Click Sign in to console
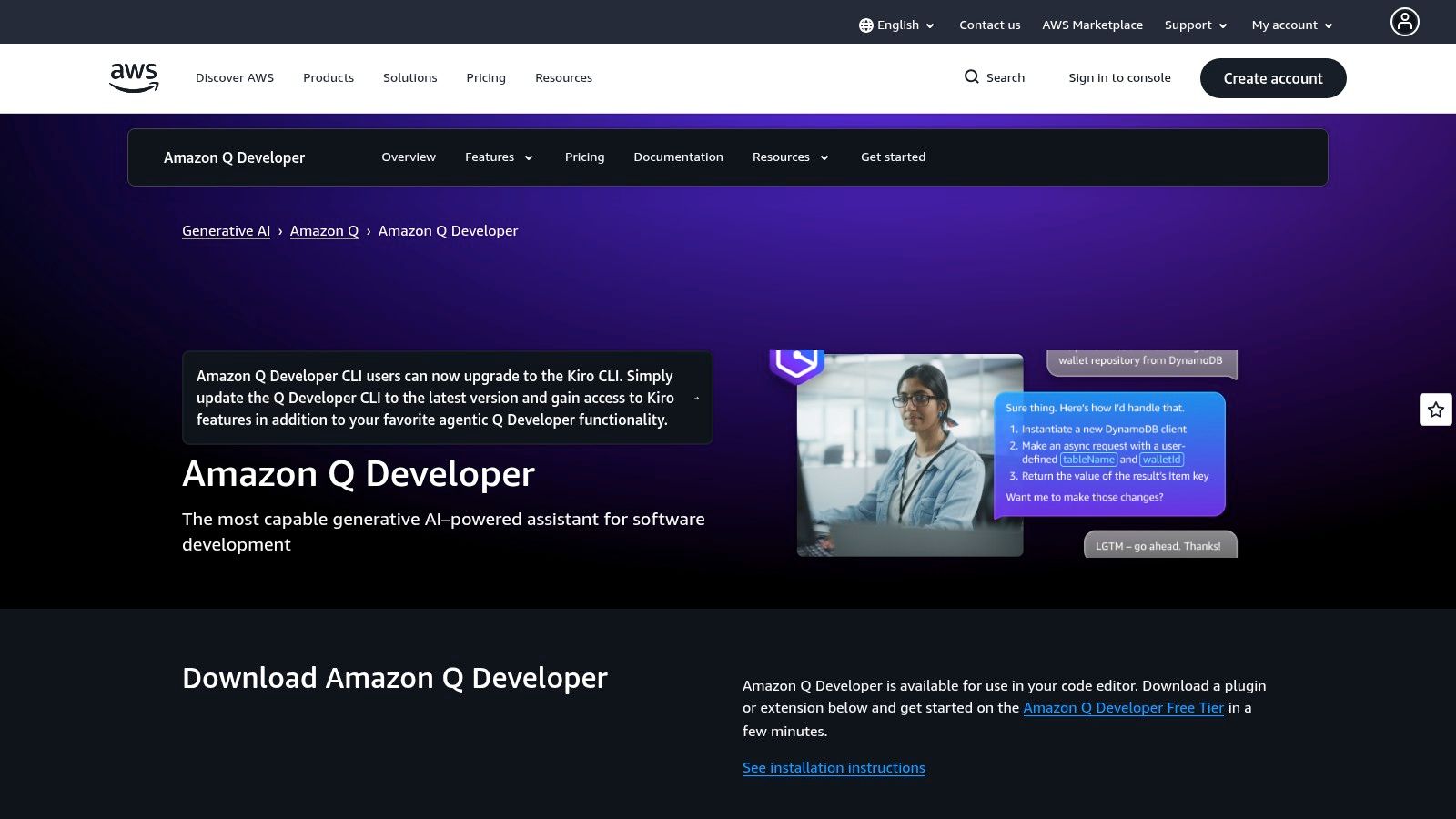 1120,77
